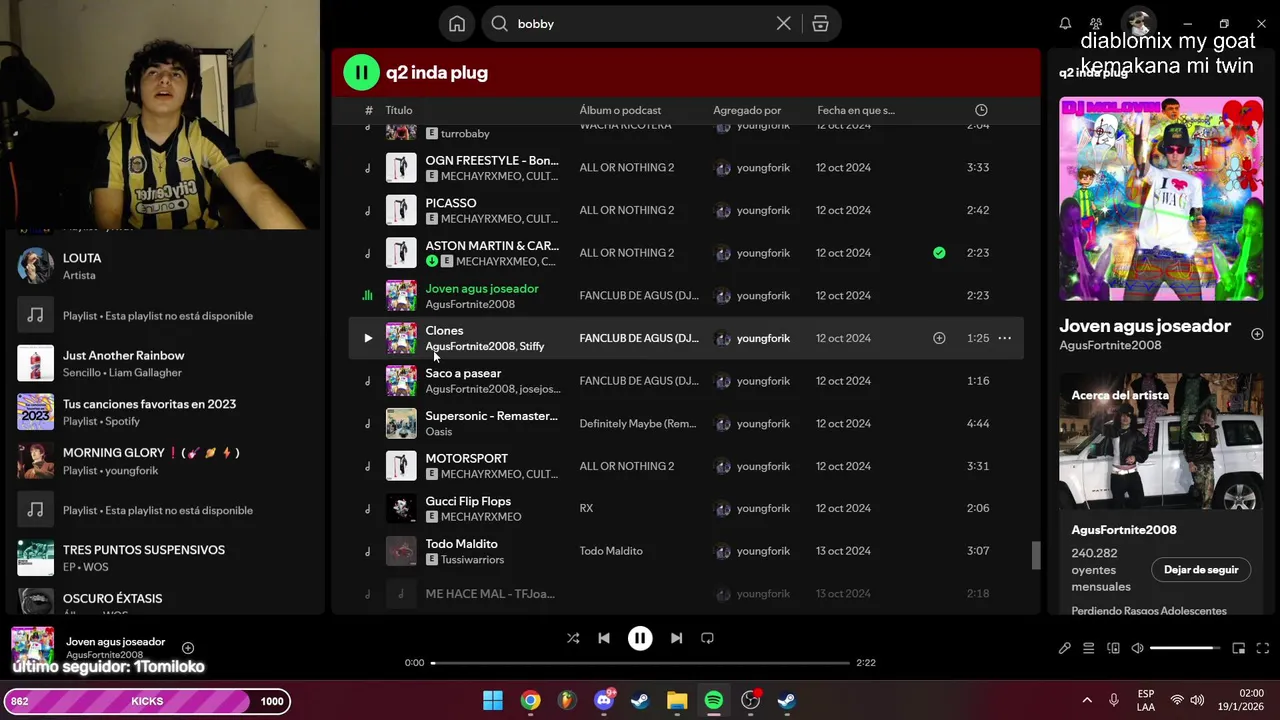Screen dimensions: 1280x720
Task: Open the lyrics microphone icon
Action: tap(1065, 648)
